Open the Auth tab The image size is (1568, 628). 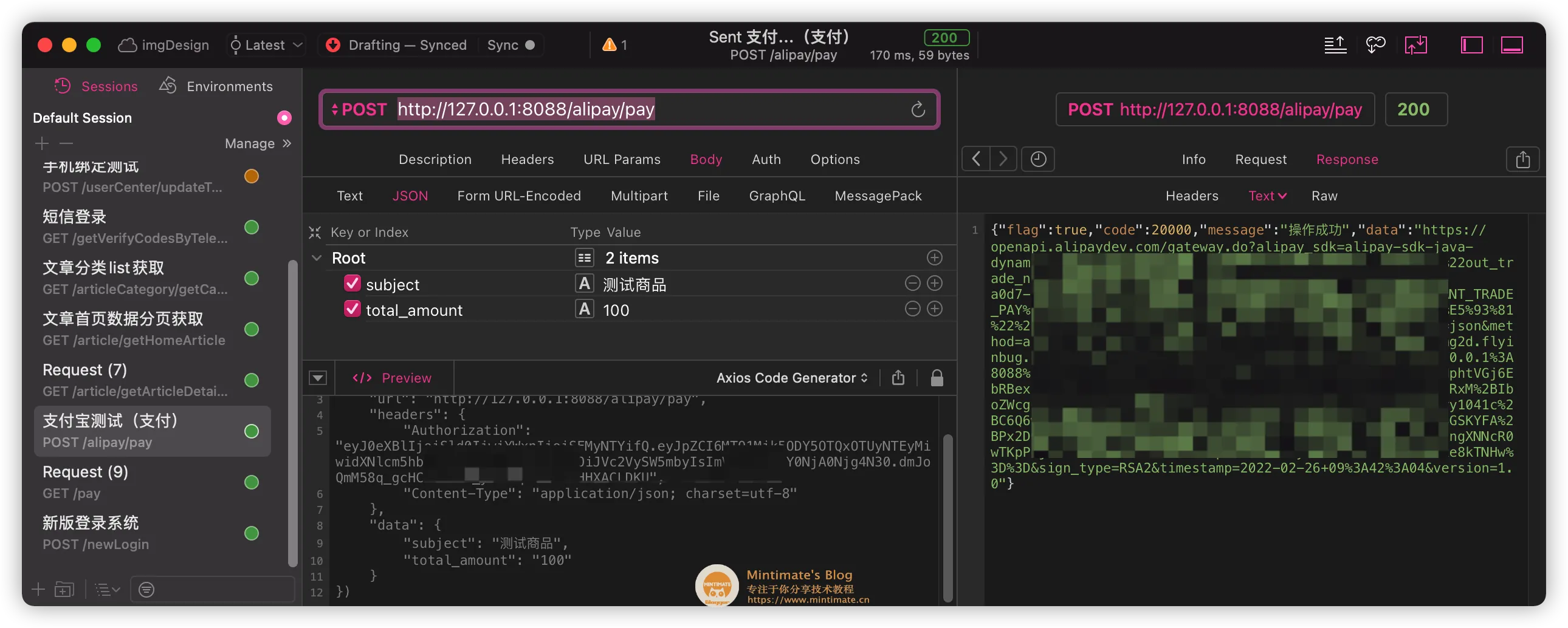(x=766, y=160)
